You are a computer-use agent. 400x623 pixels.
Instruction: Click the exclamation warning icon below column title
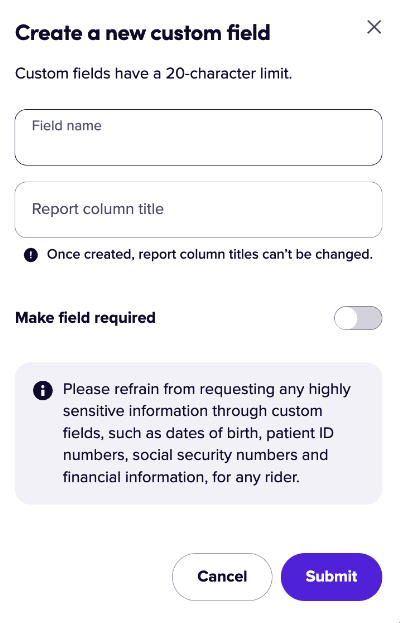pos(31,255)
